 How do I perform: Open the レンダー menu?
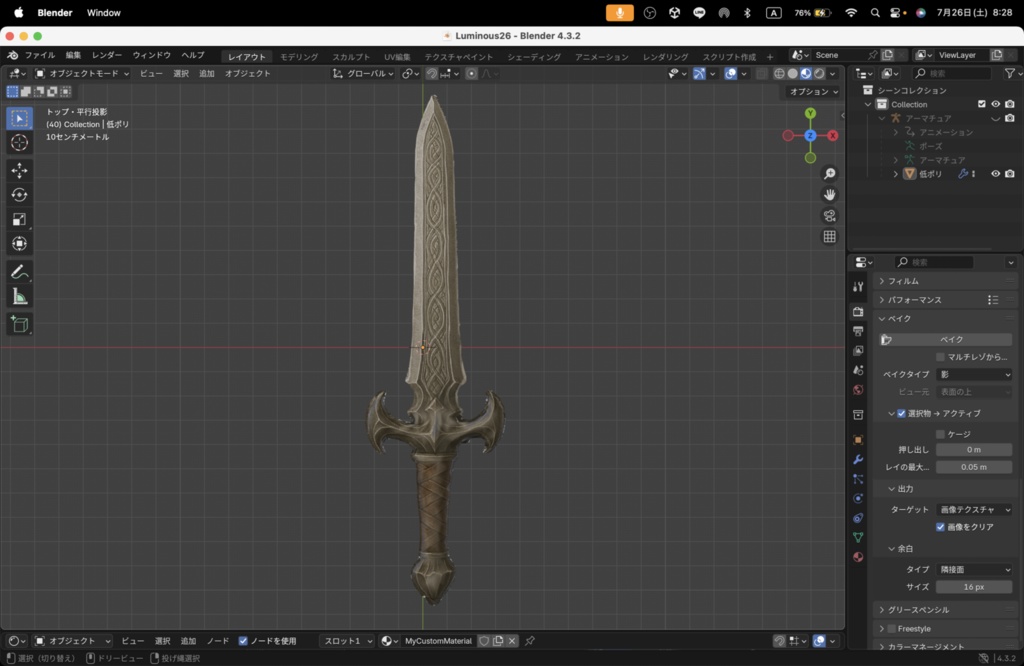click(x=106, y=55)
